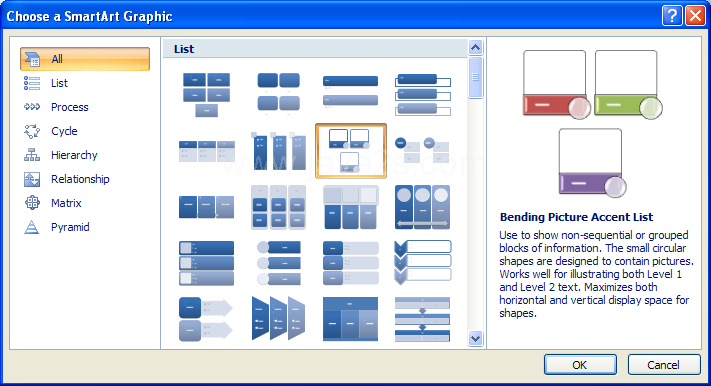The height and width of the screenshot is (386, 711).
Task: Click the highlighted Bending Picture Accent List thumbnail
Action: [351, 151]
